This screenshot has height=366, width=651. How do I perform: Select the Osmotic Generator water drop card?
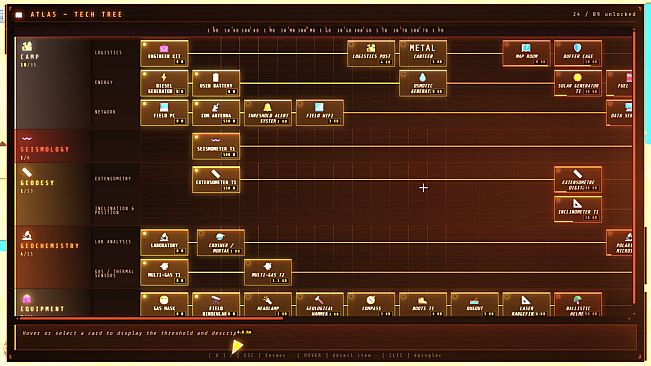click(x=423, y=83)
